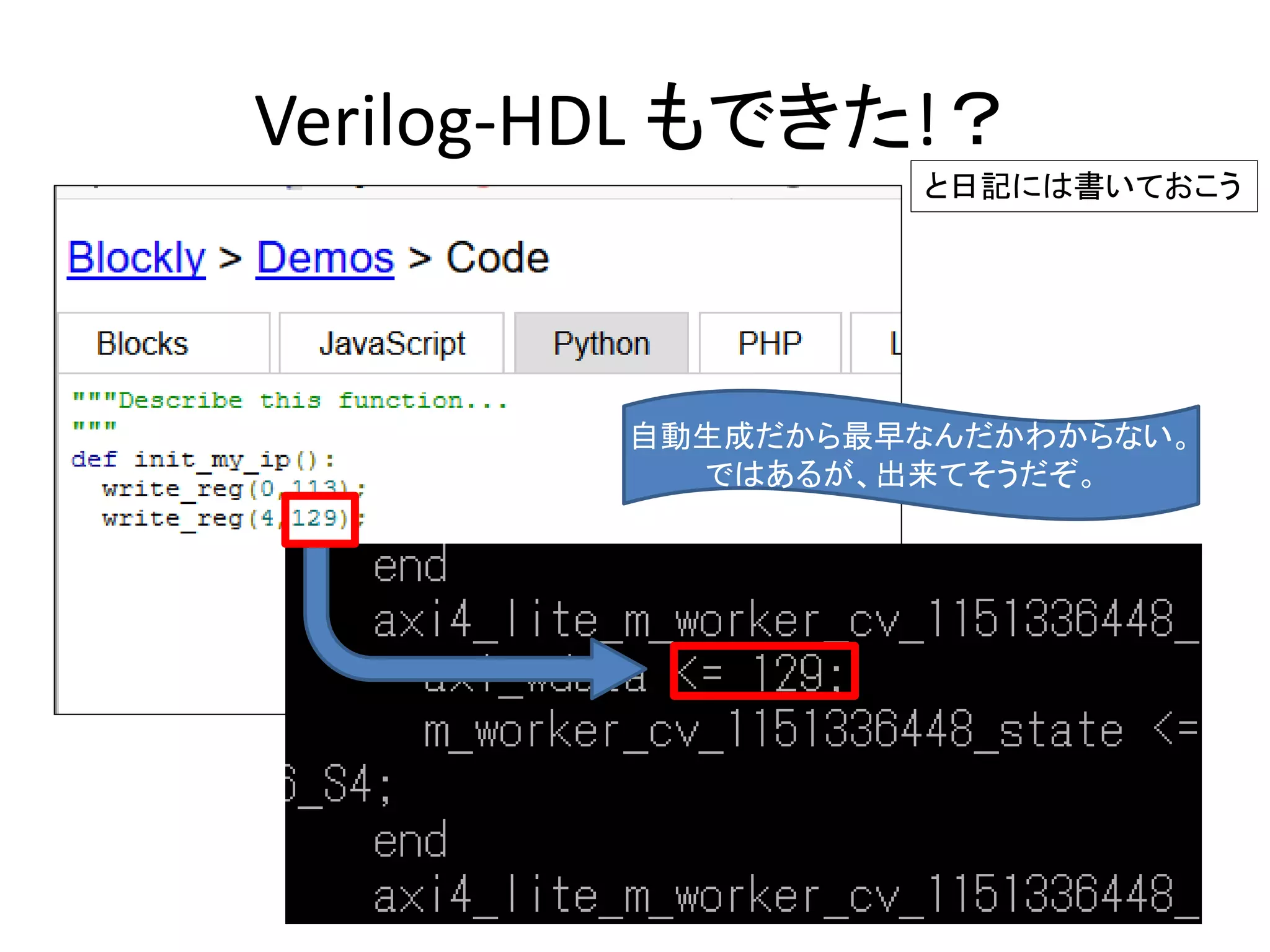Click the '"""Describe this function...' docstring line

click(x=290, y=401)
